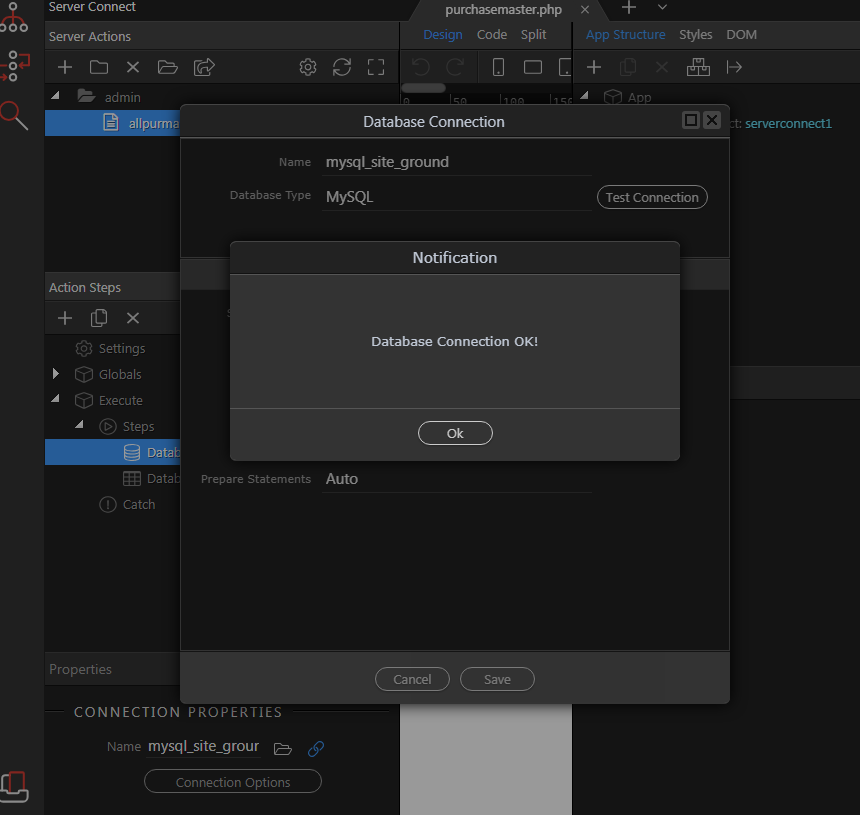Viewport: 860px width, 815px height.
Task: Click the Connection Options button
Action: point(233,782)
